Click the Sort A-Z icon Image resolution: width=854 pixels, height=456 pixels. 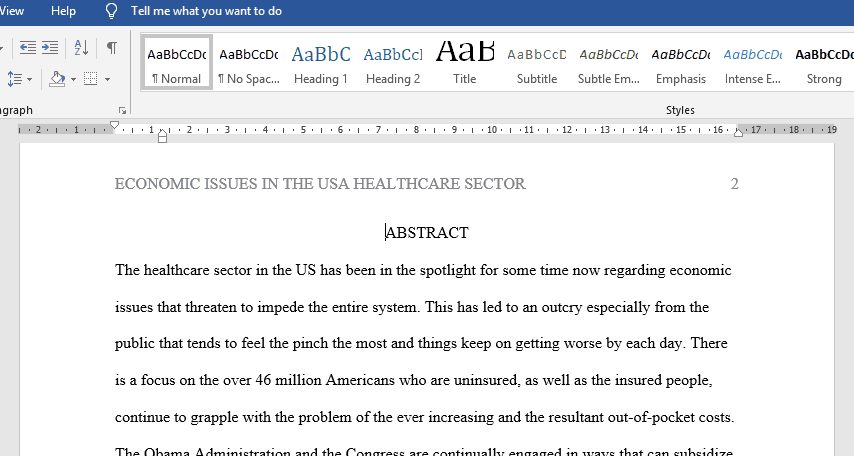81,48
